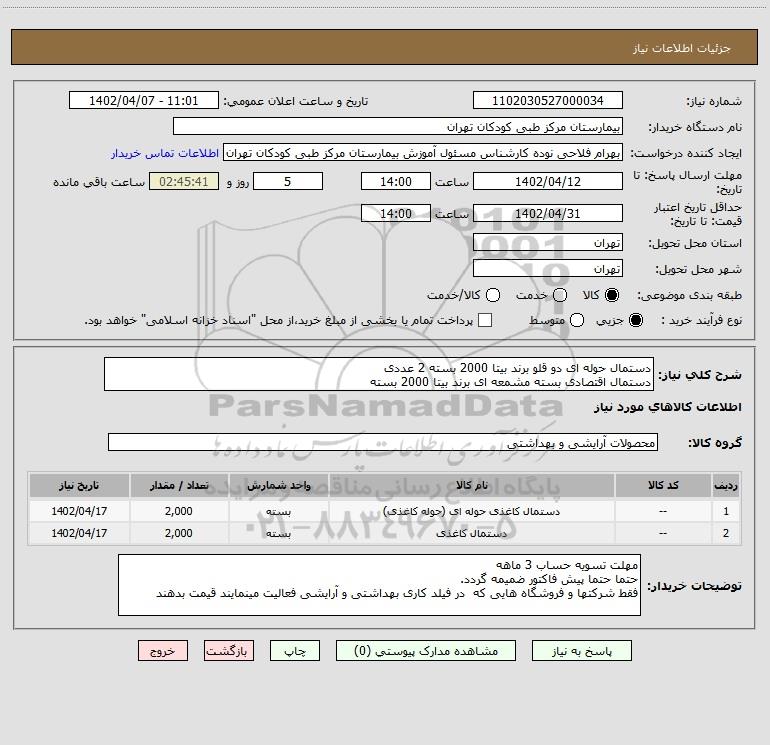Select the کالا/خدمت radio option

click(x=493, y=295)
